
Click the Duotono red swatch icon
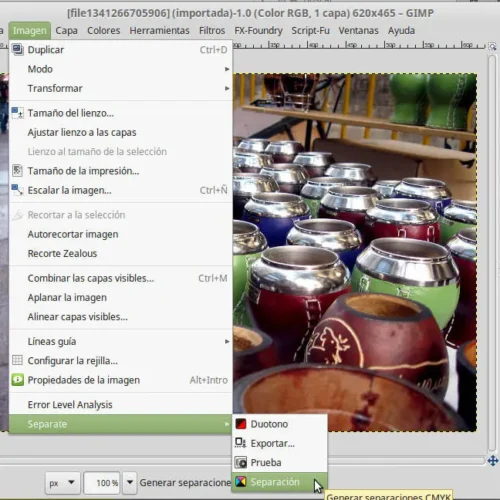pyautogui.click(x=241, y=424)
